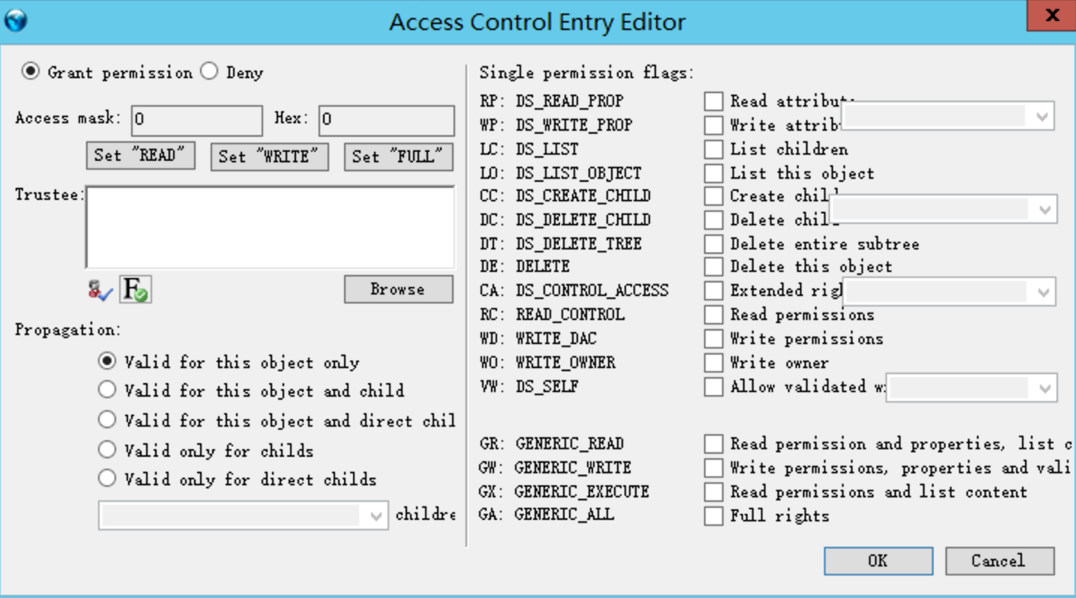Enable the Write attribute checkbox (DS_WRITE_PROP)
The image size is (1076, 598).
tap(714, 125)
